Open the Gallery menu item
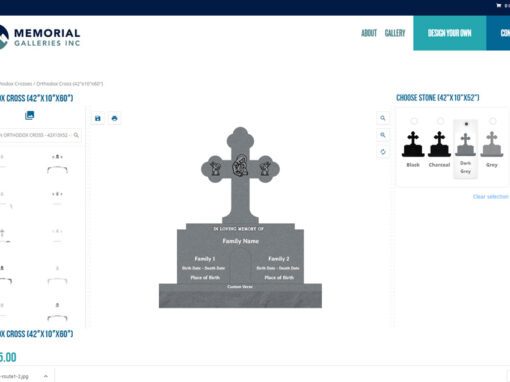This screenshot has height=382, width=510. coord(395,33)
